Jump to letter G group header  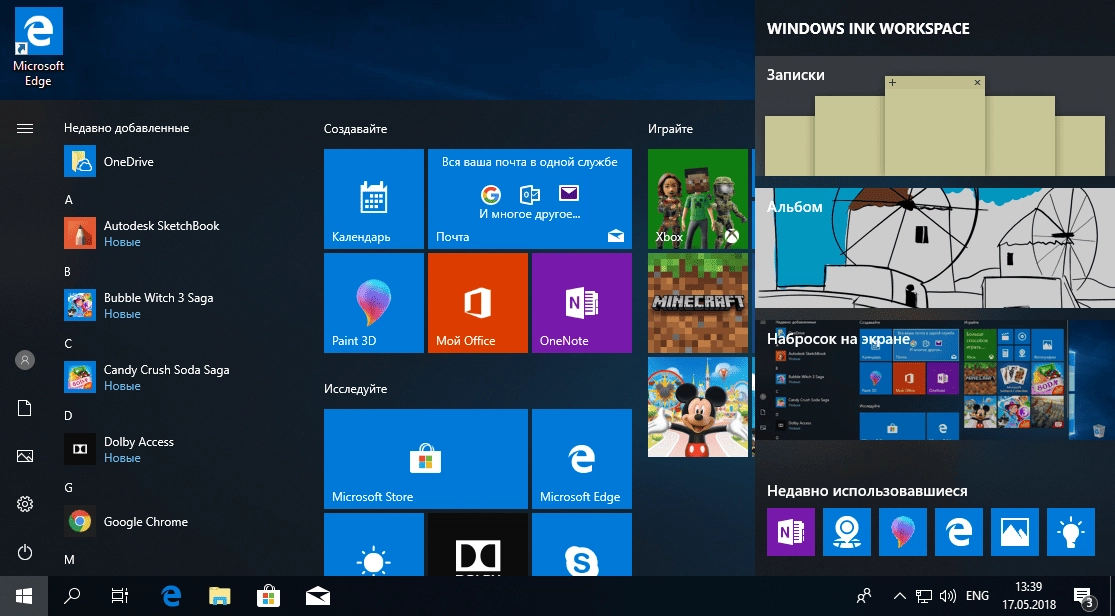click(x=69, y=487)
